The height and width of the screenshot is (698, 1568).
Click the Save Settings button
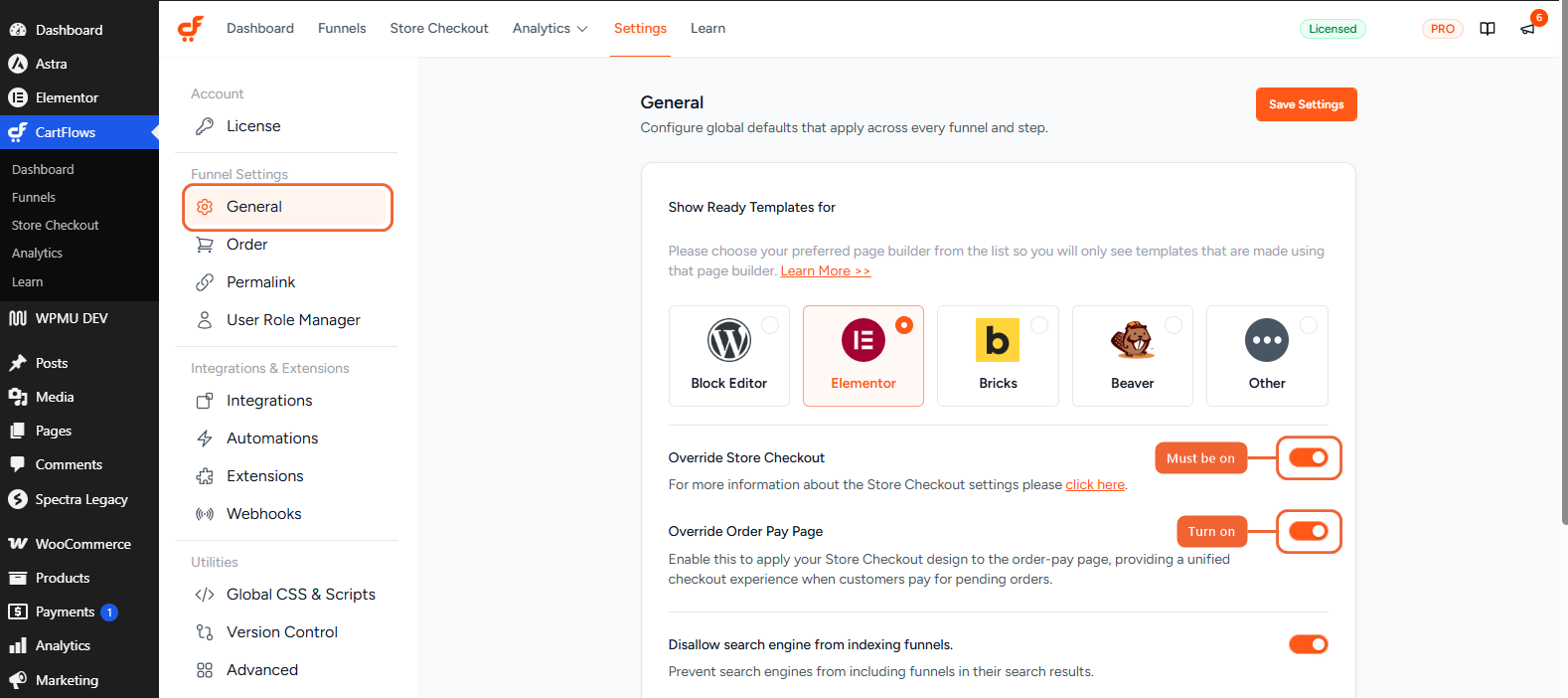1307,104
